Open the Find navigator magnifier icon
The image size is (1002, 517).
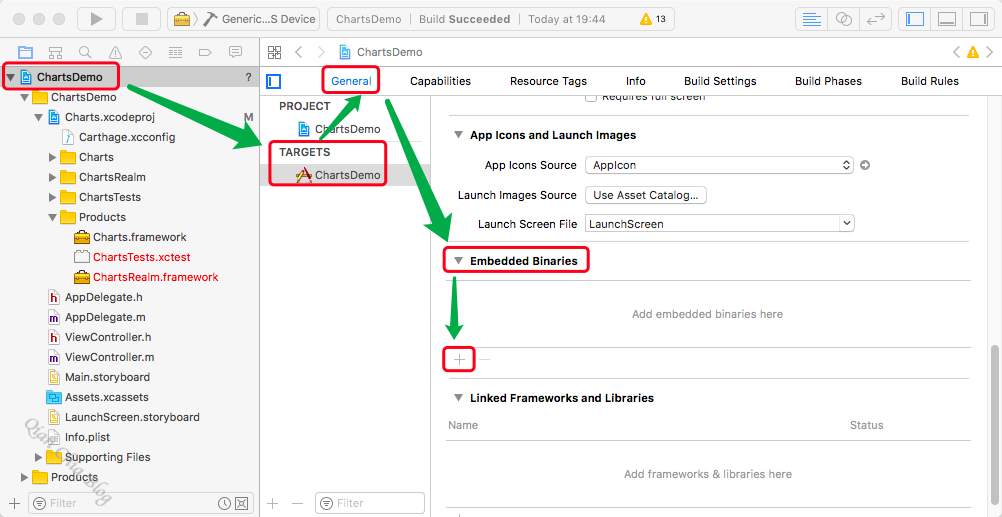(85, 52)
